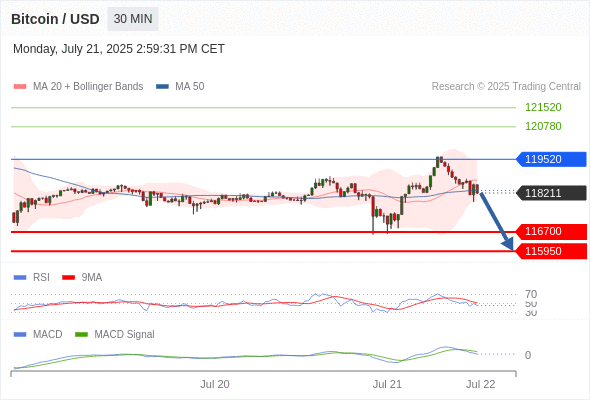Click the 30 MIN timeframe badge
Viewport: 590px width, 400px height.
[133, 19]
